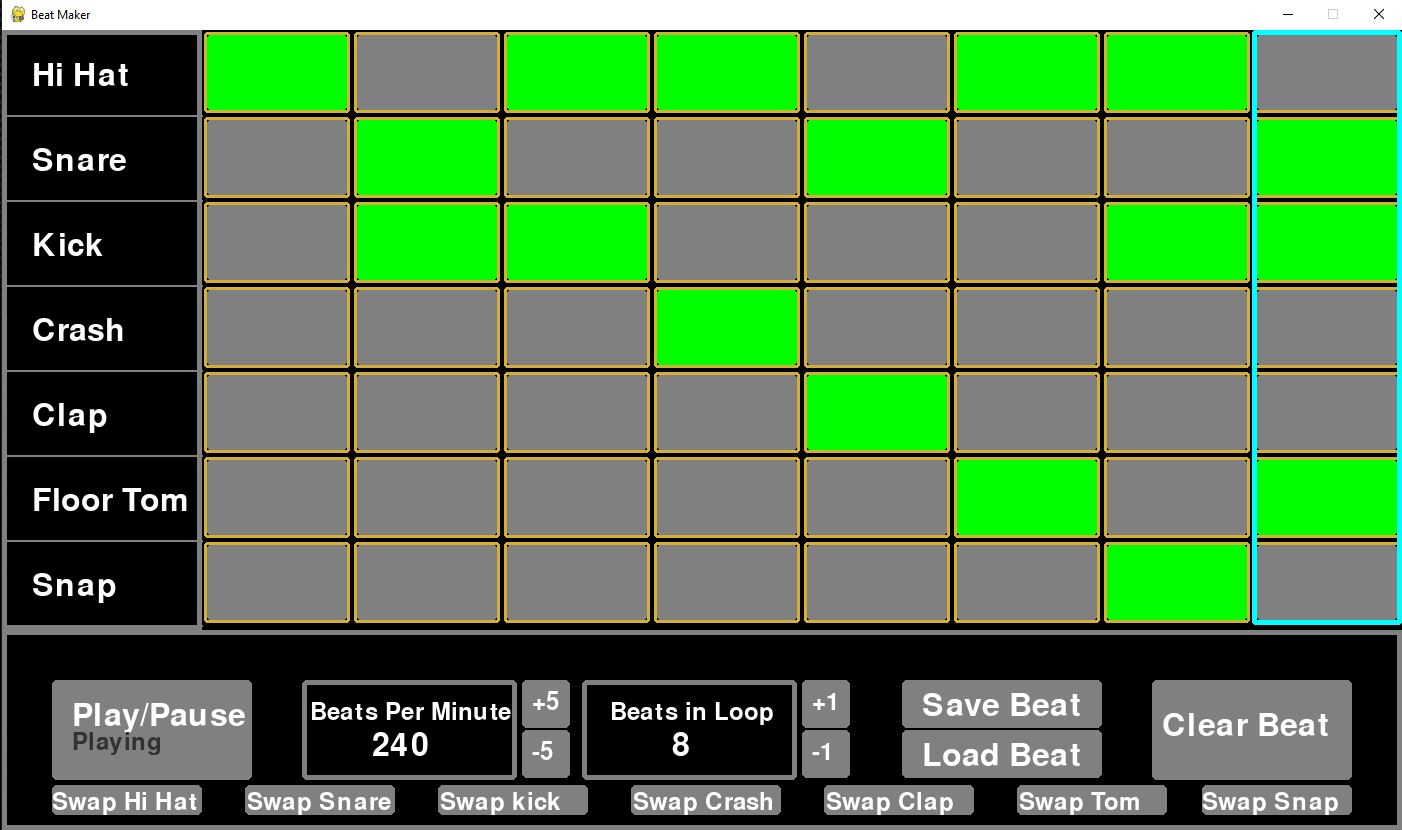Disable Hi Hat on beat 4
1402x830 pixels.
tap(727, 73)
